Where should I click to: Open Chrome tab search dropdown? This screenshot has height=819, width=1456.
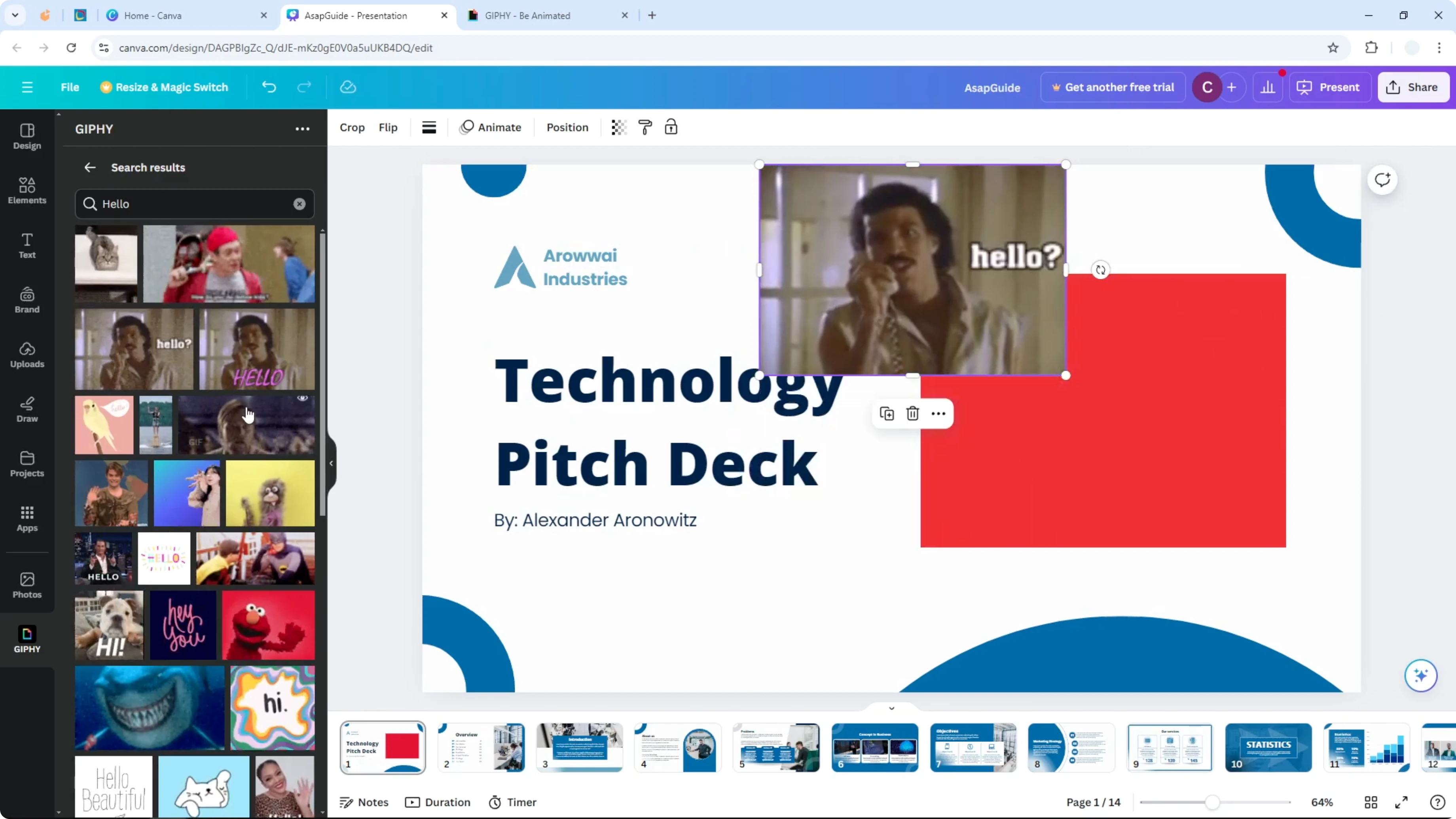coord(15,15)
